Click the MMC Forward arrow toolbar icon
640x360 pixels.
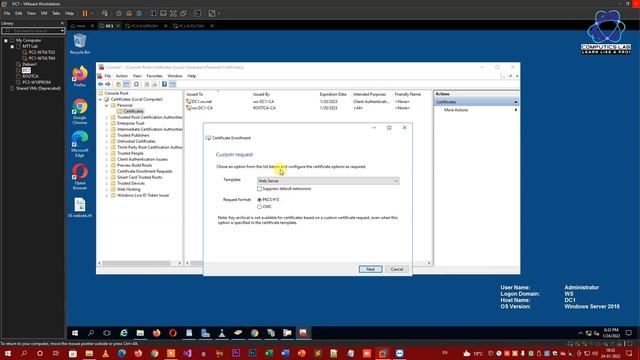tap(108, 84)
